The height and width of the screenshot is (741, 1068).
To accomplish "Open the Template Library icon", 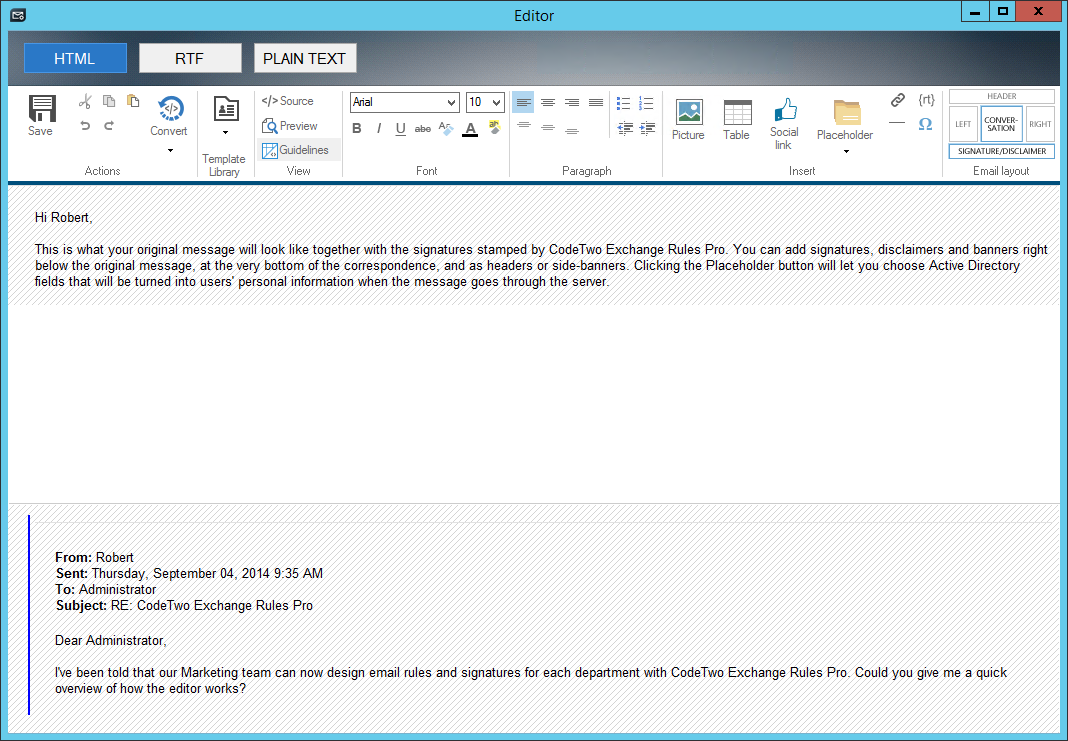I will click(225, 109).
